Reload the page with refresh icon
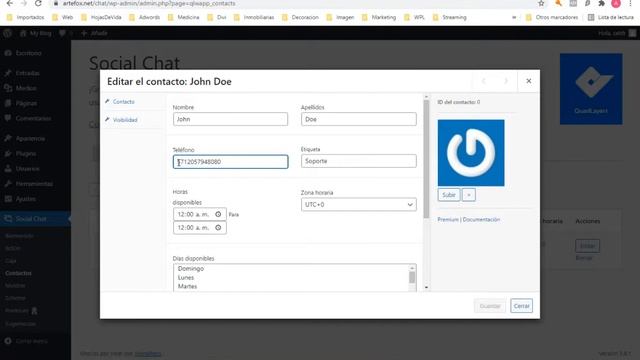Image resolution: width=640 pixels, height=360 pixels. (38, 3)
